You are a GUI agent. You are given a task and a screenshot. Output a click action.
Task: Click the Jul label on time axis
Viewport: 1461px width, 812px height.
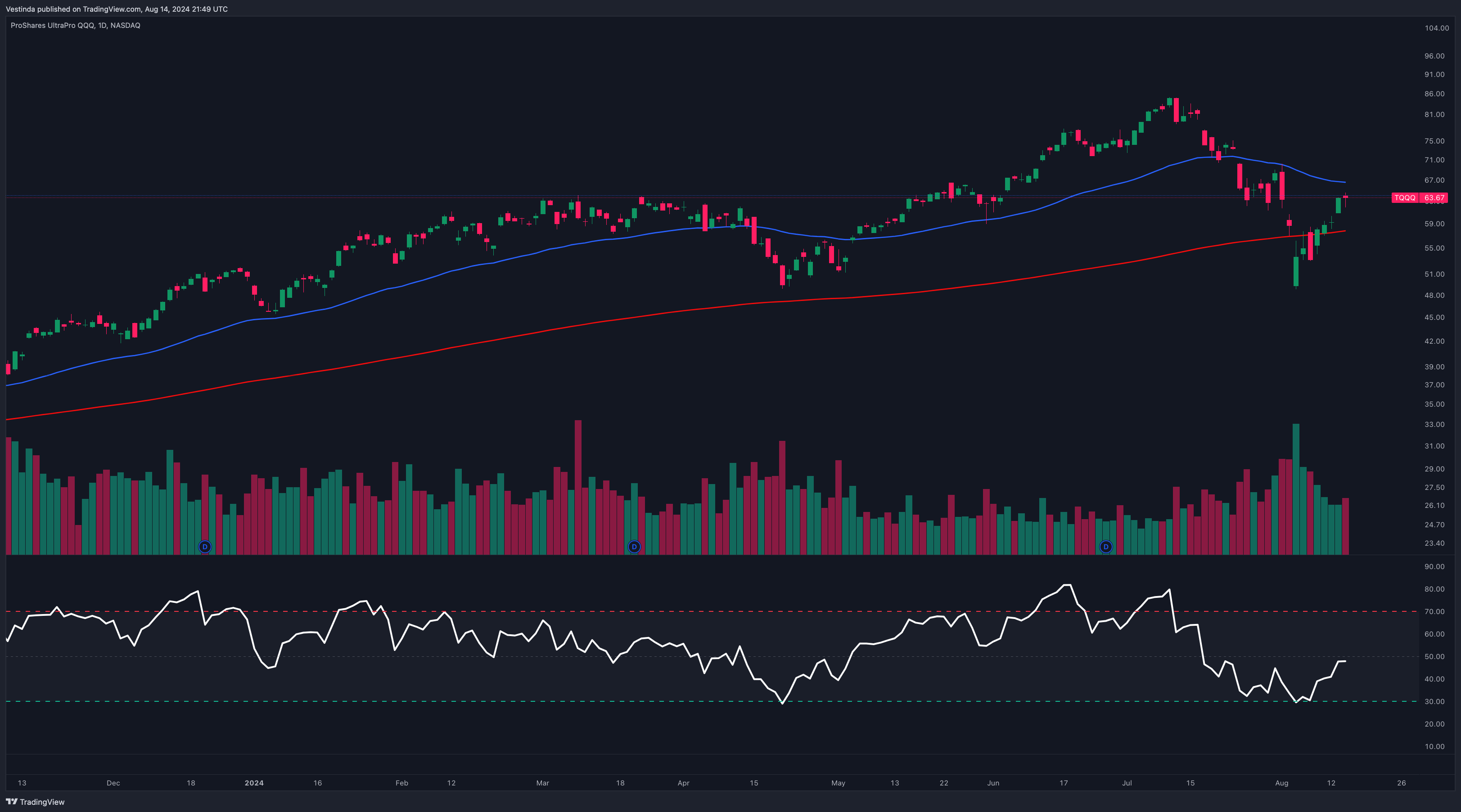point(1127,783)
